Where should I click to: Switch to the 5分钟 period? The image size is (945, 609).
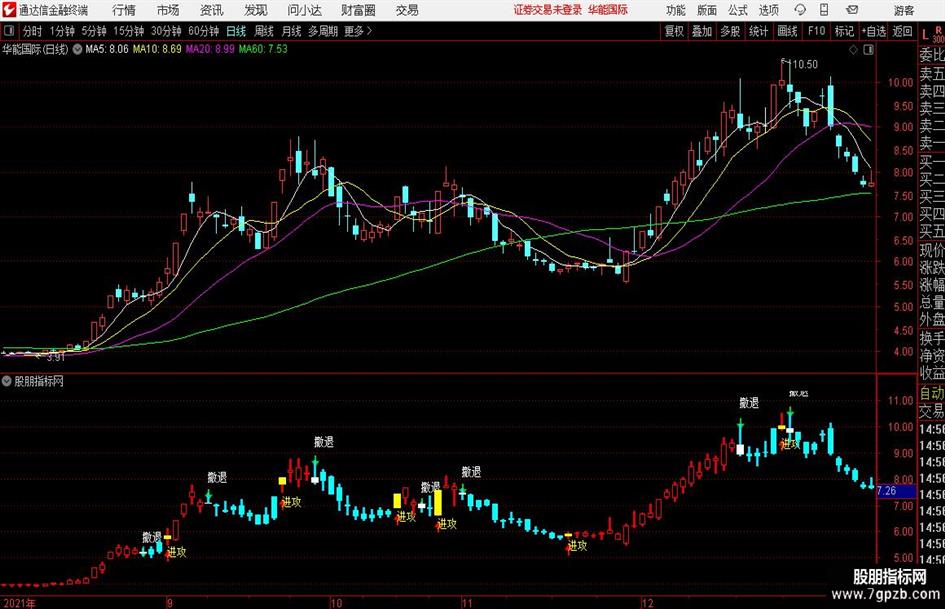(x=94, y=31)
